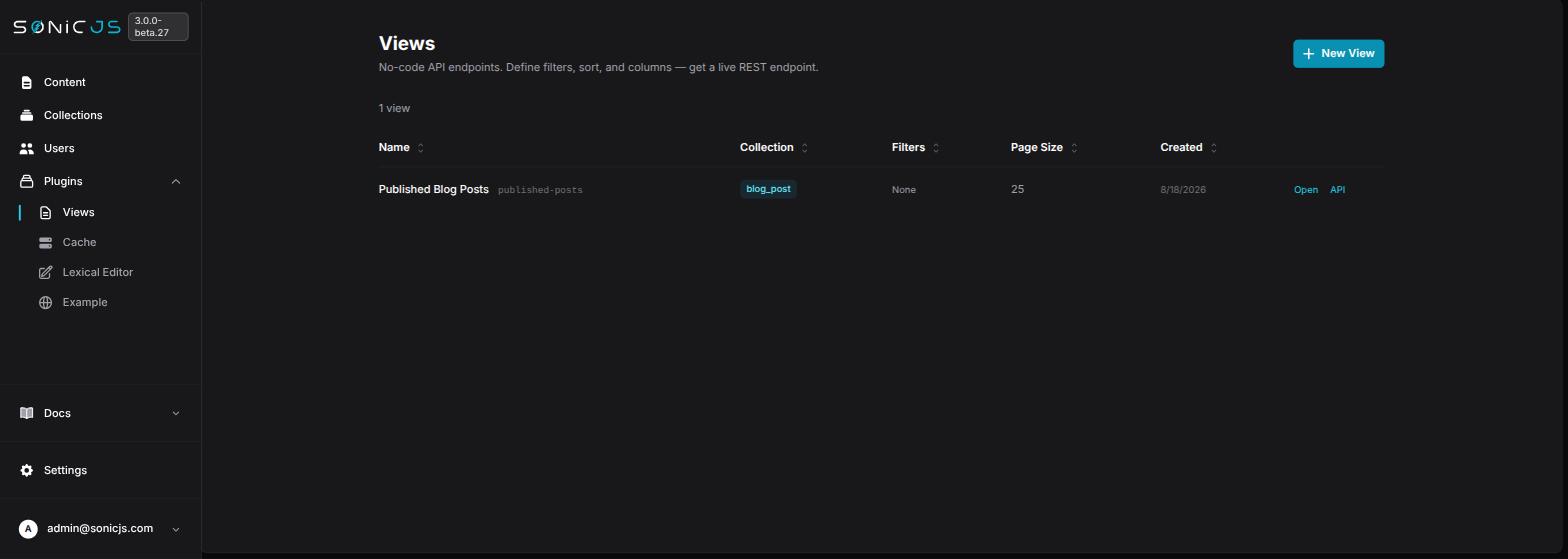This screenshot has width=1568, height=559.
Task: Open Collections in the sidebar
Action: (x=73, y=115)
